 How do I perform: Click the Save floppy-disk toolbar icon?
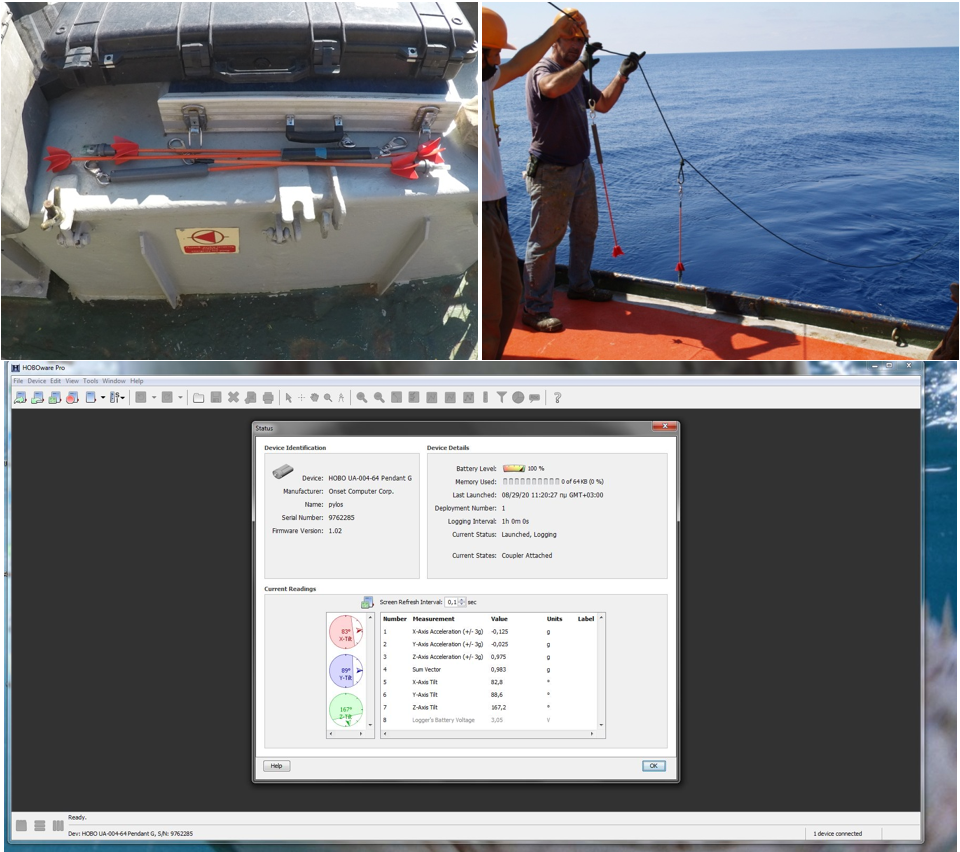[216, 398]
